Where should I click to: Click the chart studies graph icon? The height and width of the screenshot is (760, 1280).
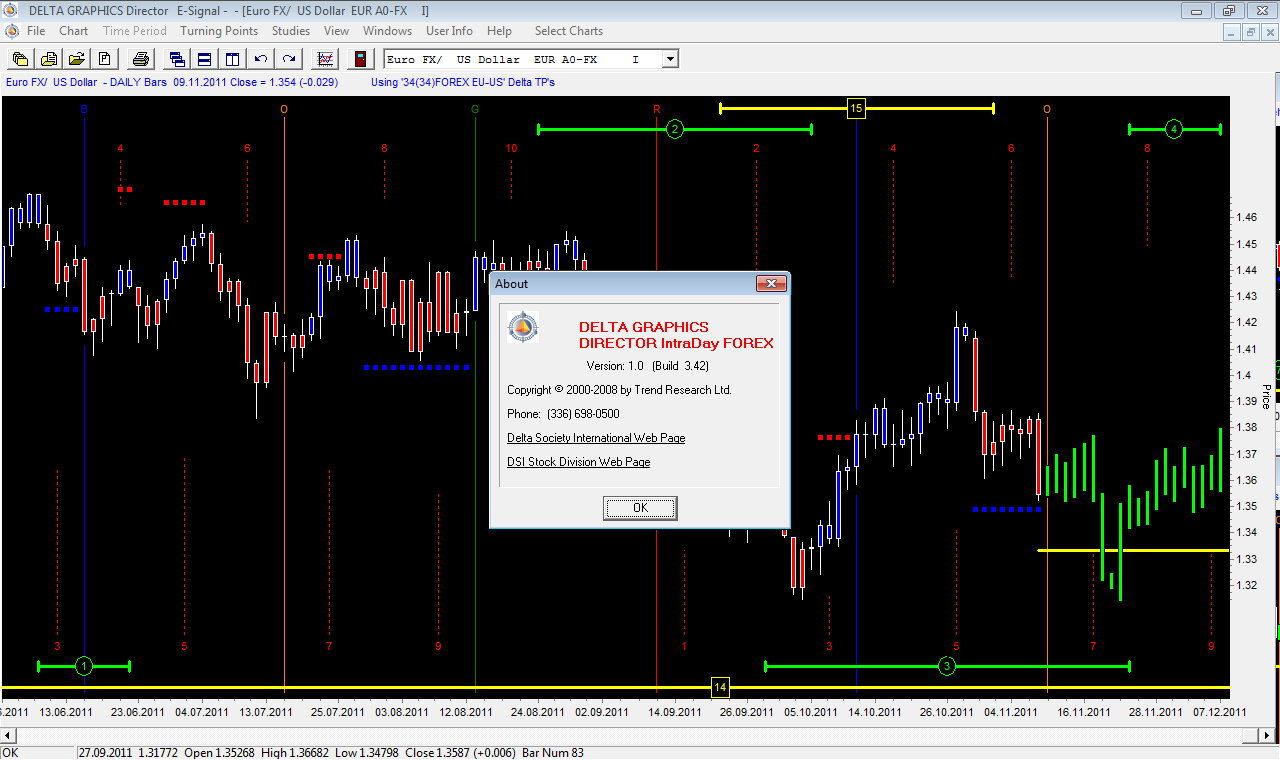click(325, 59)
